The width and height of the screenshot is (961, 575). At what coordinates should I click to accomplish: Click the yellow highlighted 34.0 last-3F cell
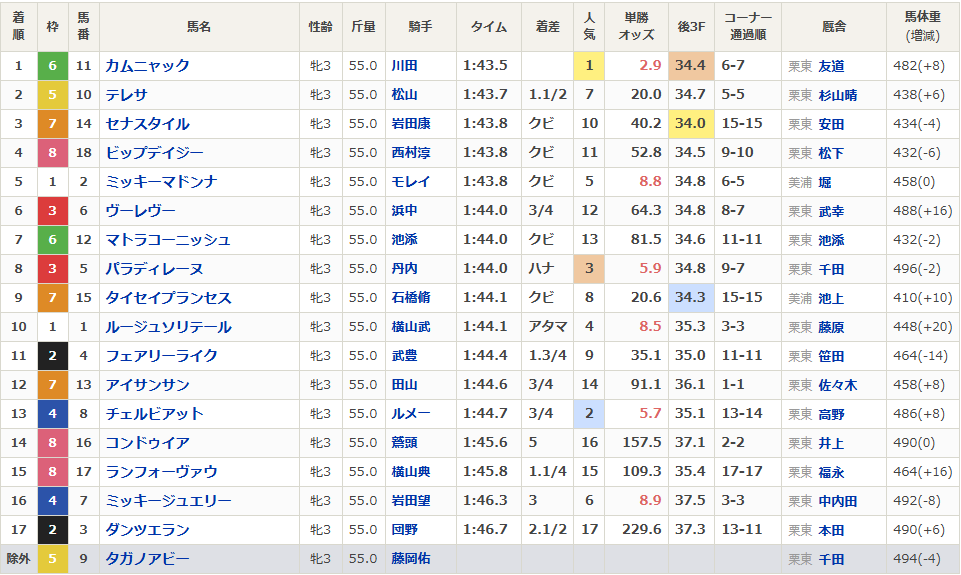coord(690,124)
